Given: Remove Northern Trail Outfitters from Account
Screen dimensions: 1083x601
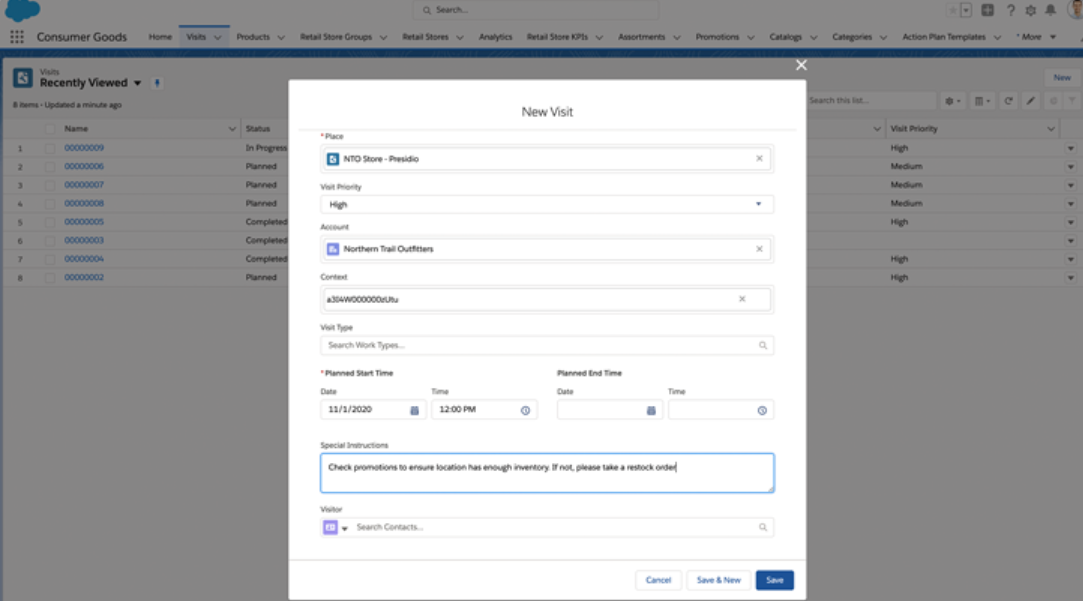Looking at the screenshot, I should pos(759,249).
